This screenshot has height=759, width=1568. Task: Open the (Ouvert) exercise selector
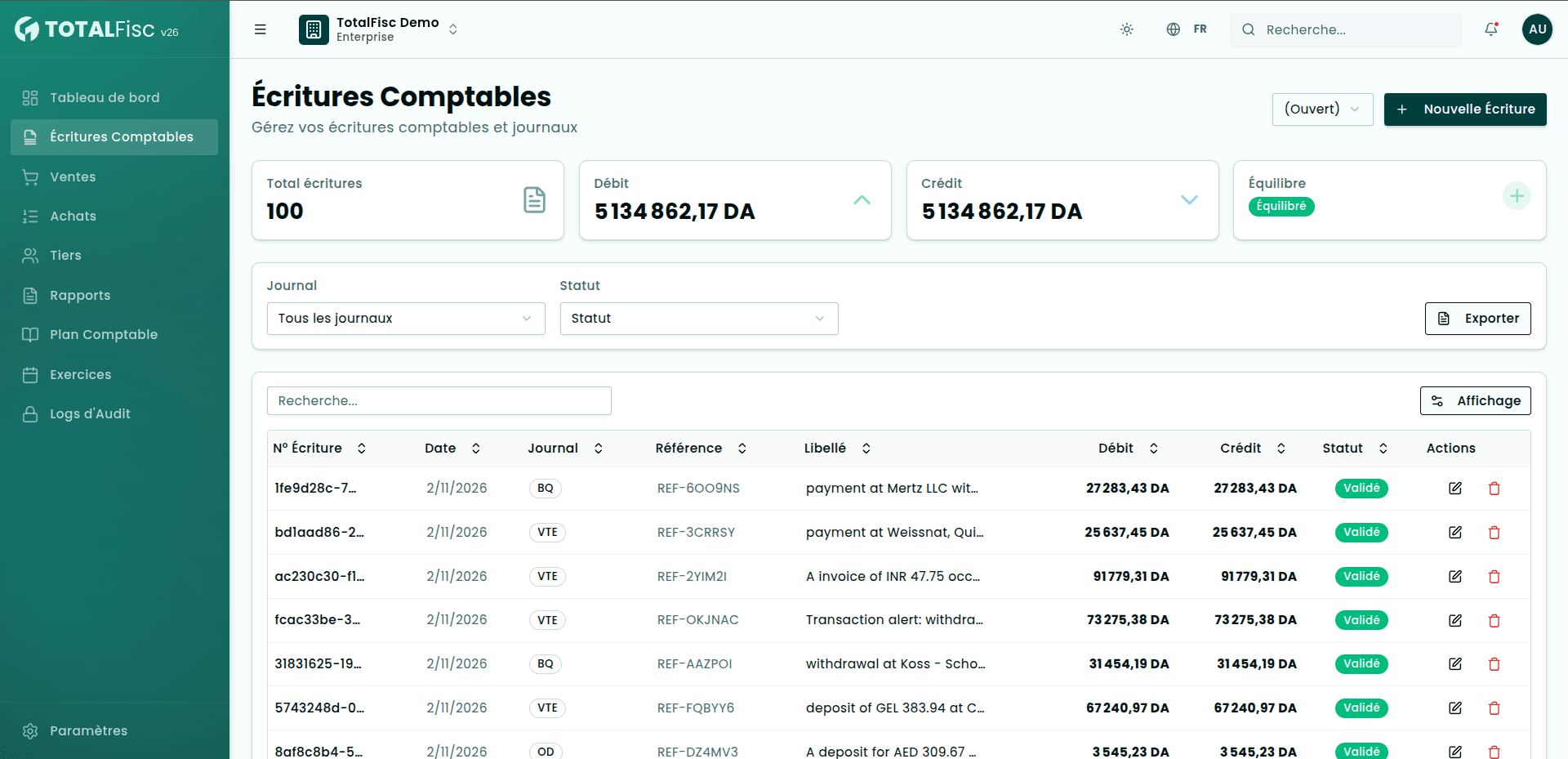coord(1321,109)
